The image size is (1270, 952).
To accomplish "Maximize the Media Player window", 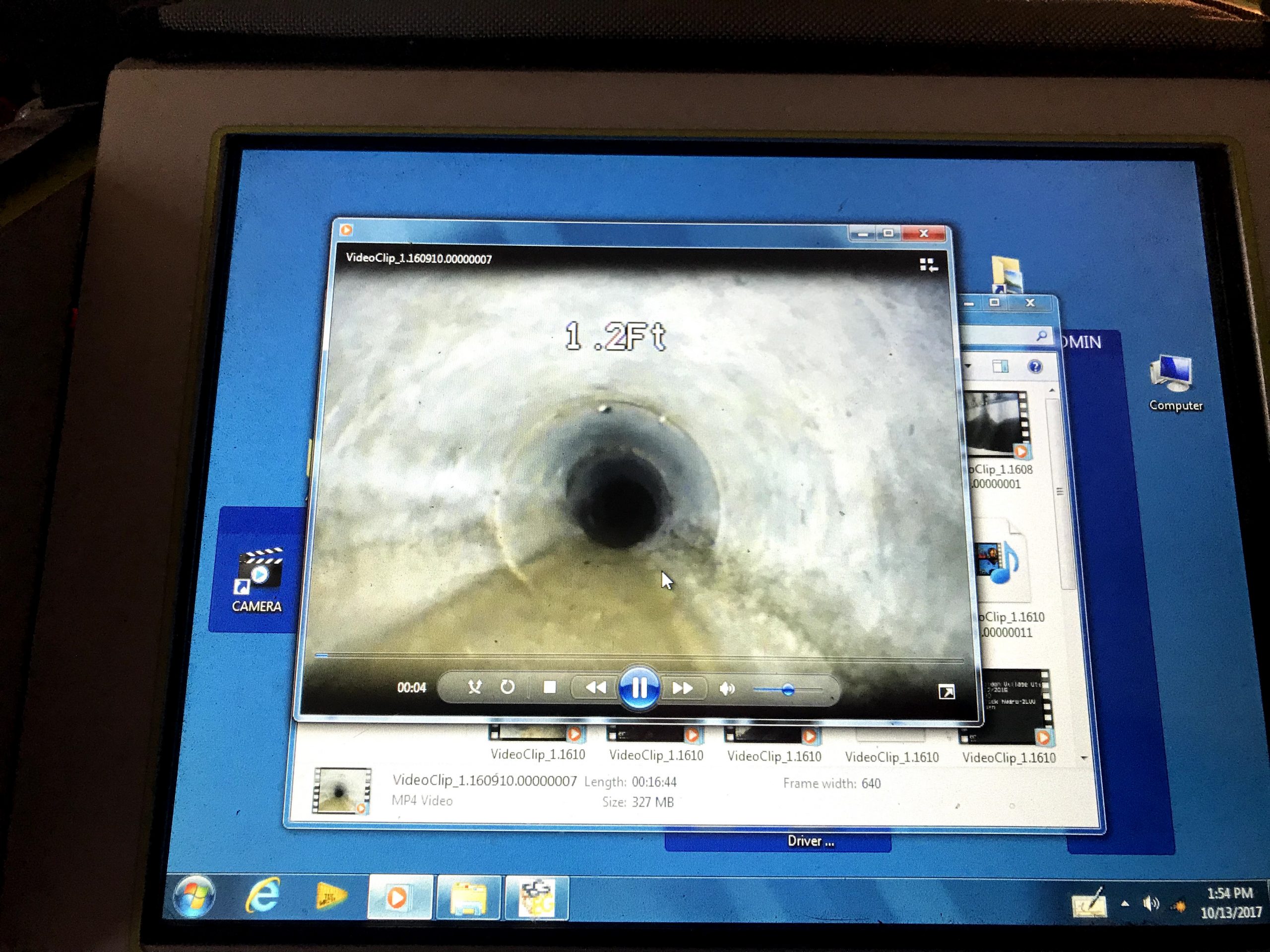I will (888, 233).
